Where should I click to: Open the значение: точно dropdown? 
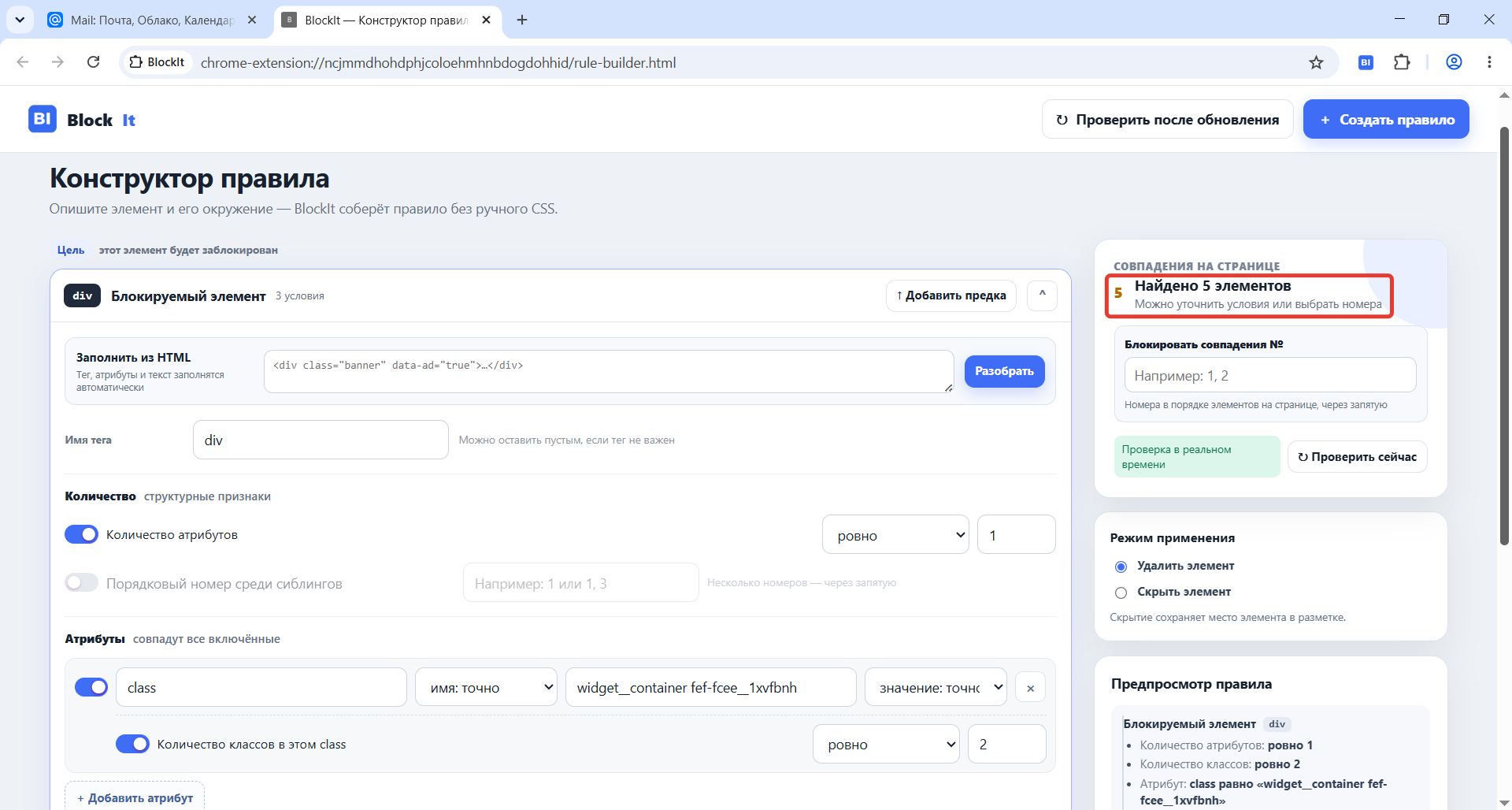(x=936, y=687)
